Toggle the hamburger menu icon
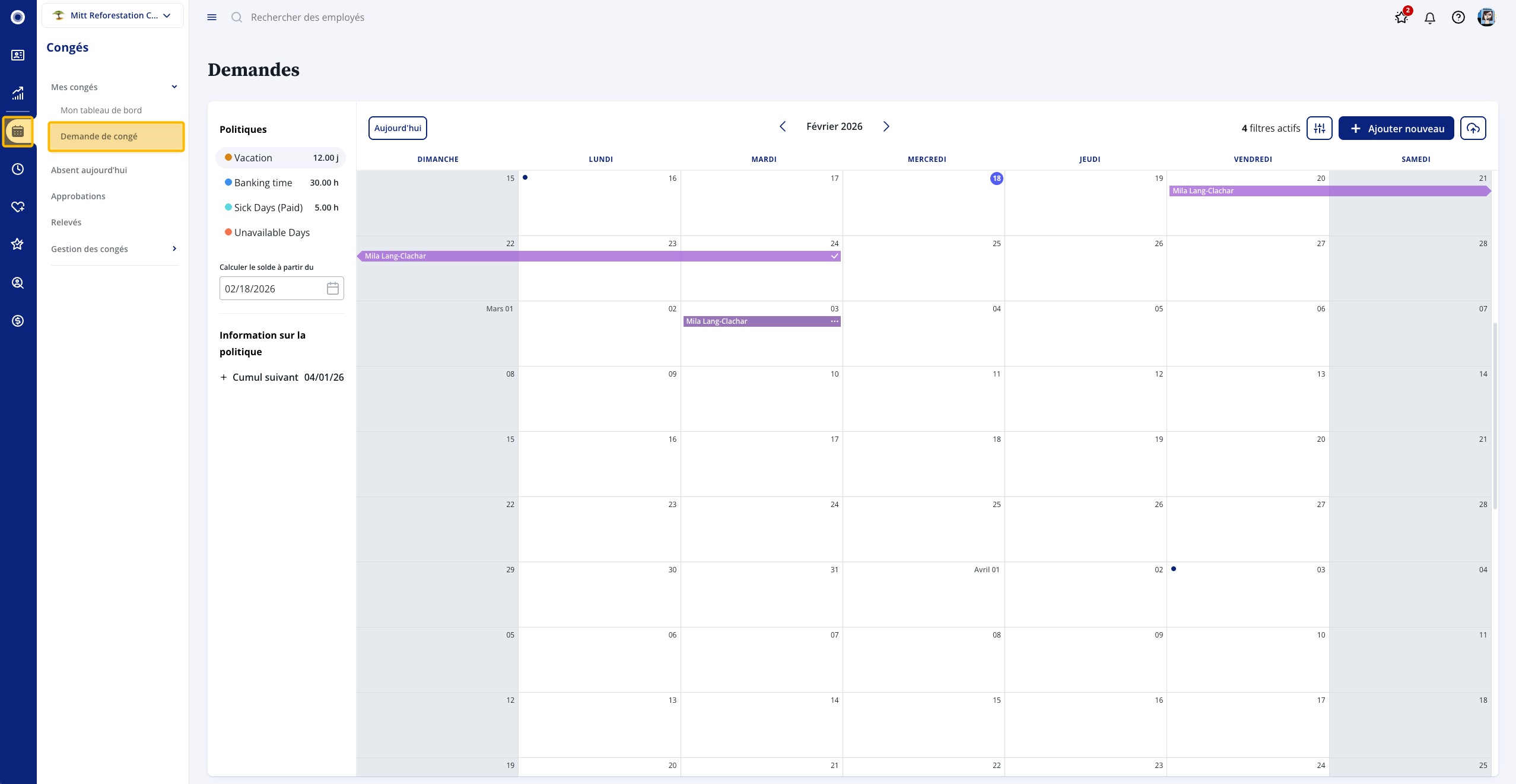 (212, 17)
